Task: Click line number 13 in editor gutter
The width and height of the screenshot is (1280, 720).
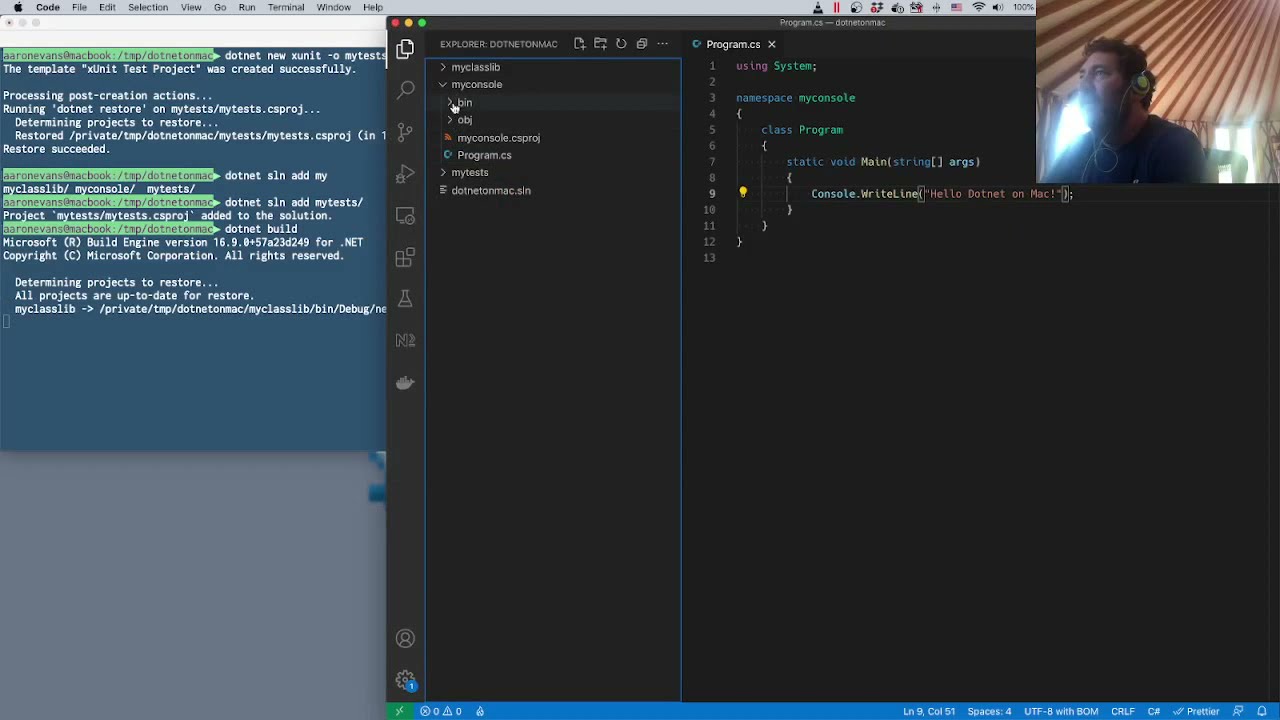Action: 710,258
